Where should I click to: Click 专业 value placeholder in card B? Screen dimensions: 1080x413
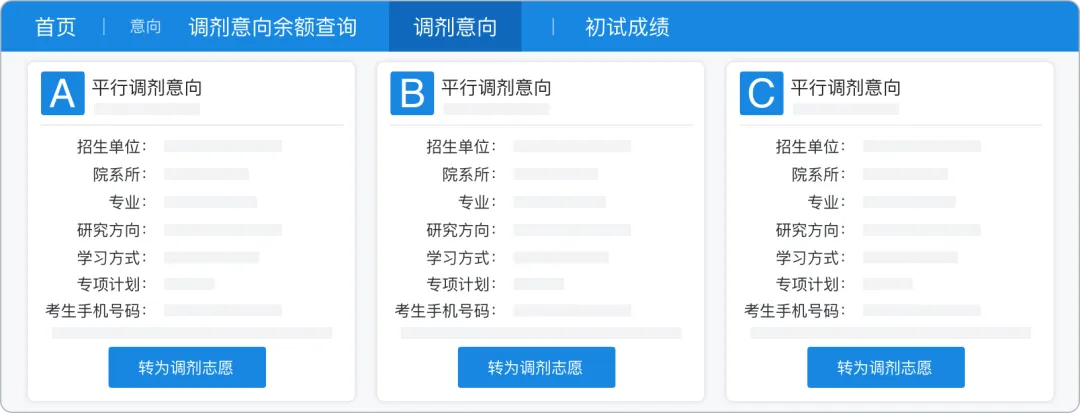559,202
